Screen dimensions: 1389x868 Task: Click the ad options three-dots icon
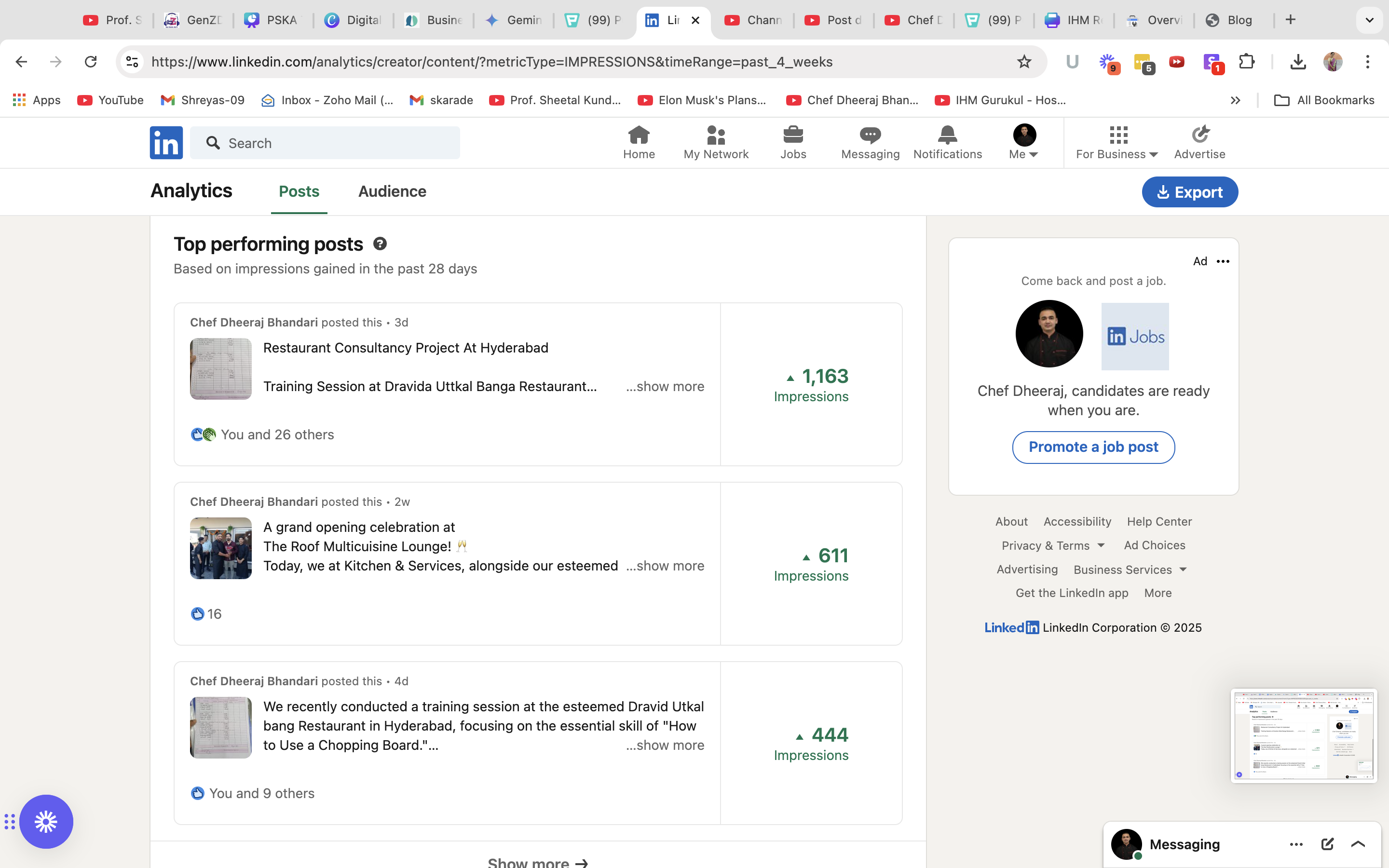1223,261
